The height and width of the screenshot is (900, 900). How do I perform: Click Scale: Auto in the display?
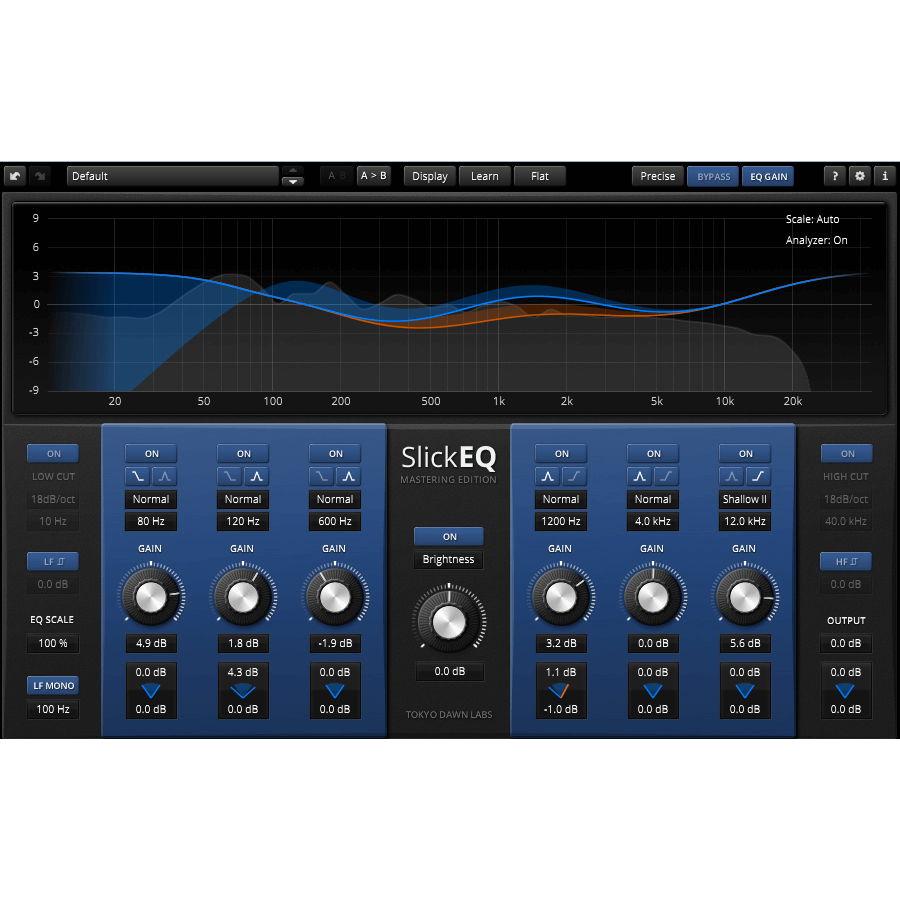812,219
